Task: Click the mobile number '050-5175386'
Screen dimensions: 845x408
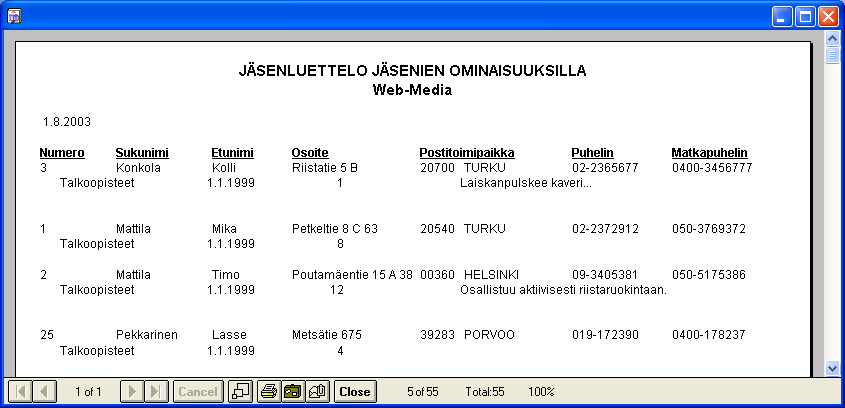Action: coord(709,275)
